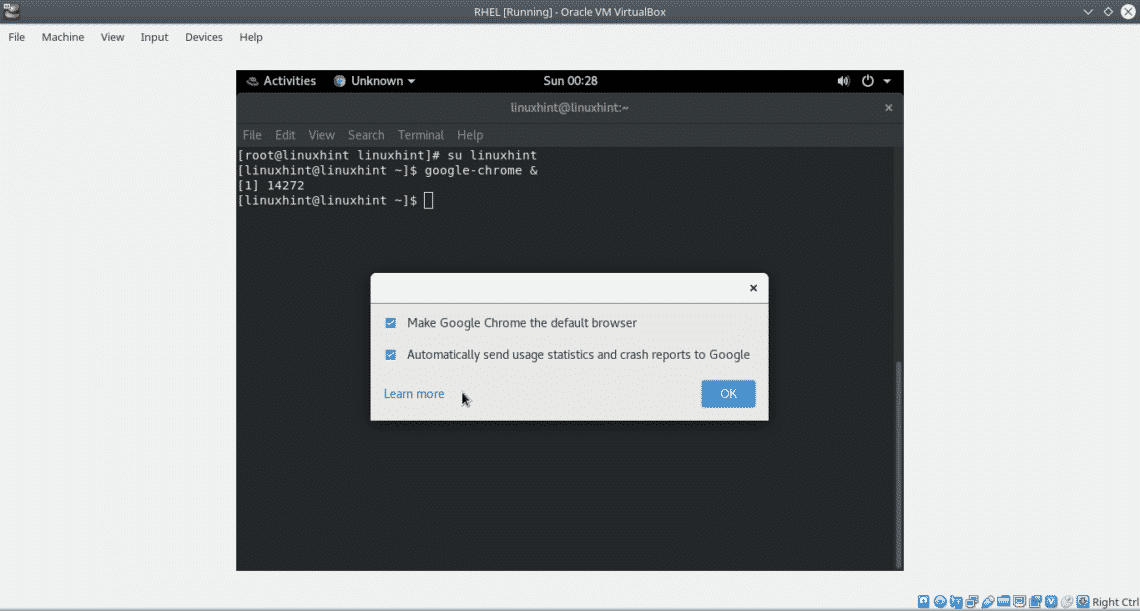This screenshot has width=1140, height=611.
Task: Click the GNOME power icon in top bar
Action: [867, 81]
